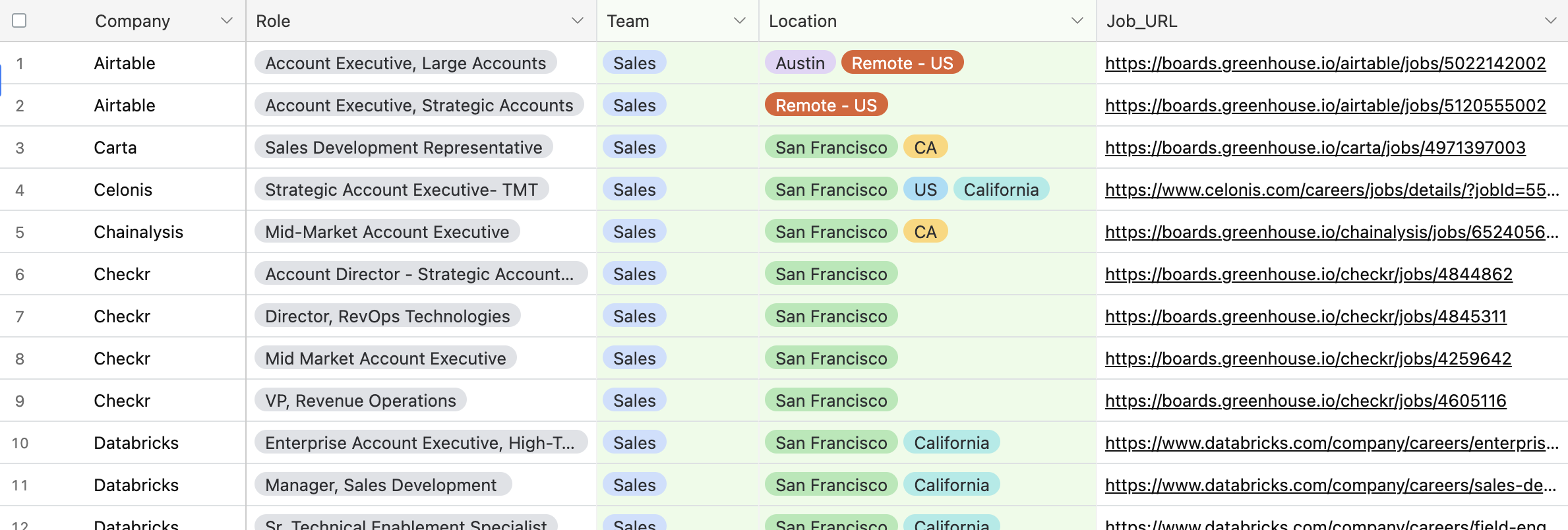Open the Carta job link 4971397003
This screenshot has width=1568, height=530.
click(1315, 148)
